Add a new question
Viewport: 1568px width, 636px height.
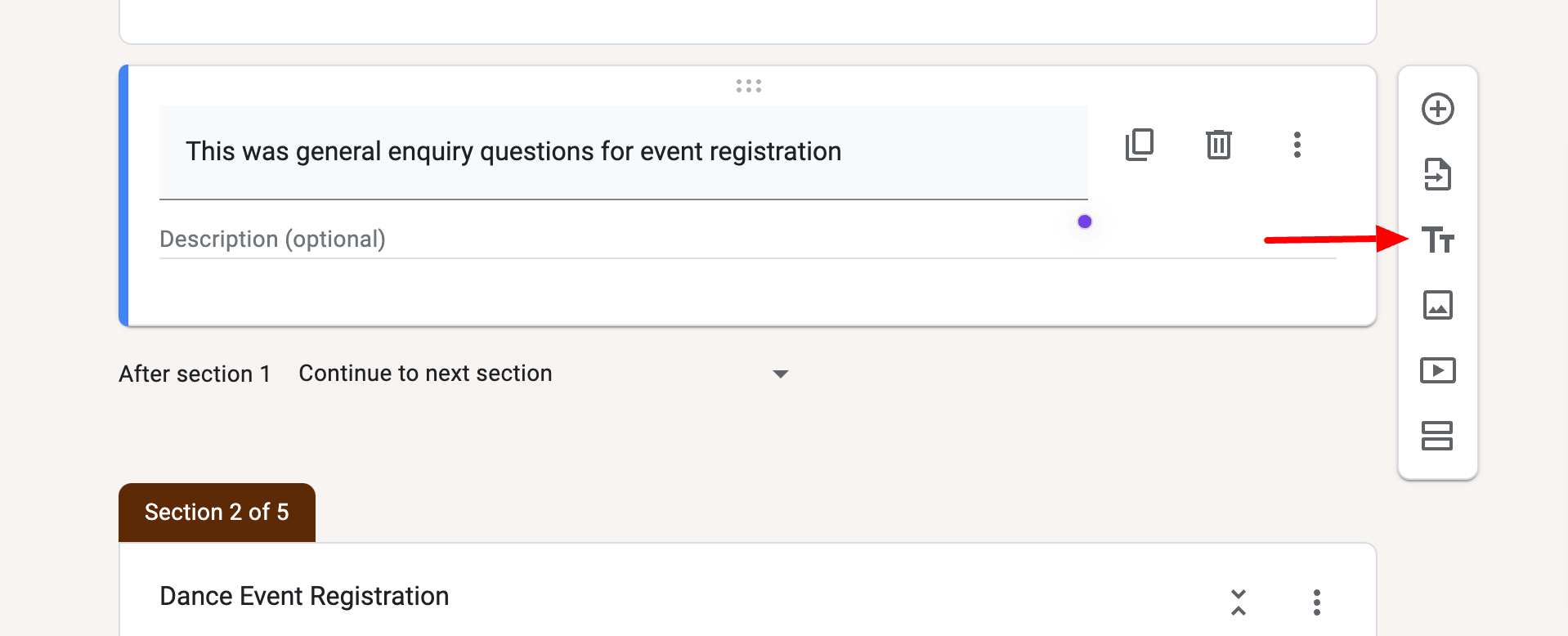pos(1437,108)
